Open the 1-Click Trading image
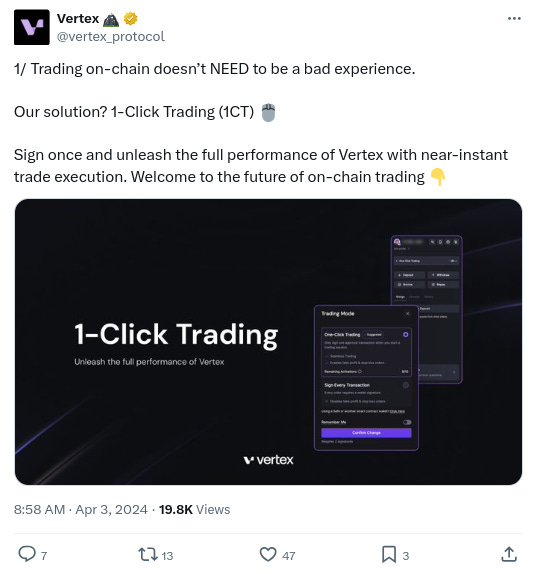Viewport: 536px width, 574px height. pyautogui.click(x=268, y=342)
